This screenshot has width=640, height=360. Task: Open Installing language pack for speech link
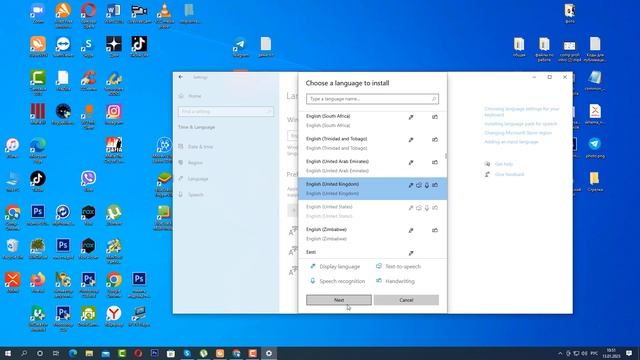(520, 123)
